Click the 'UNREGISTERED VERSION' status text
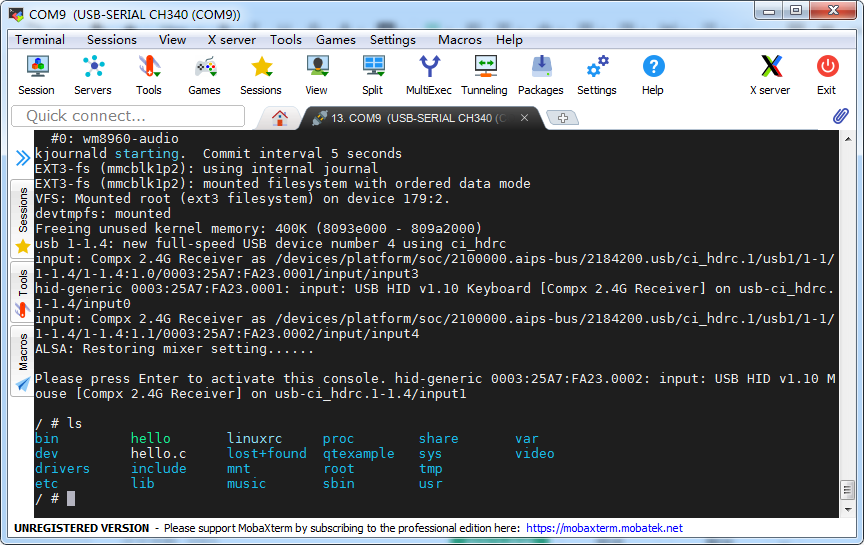The image size is (864, 545). click(82, 528)
